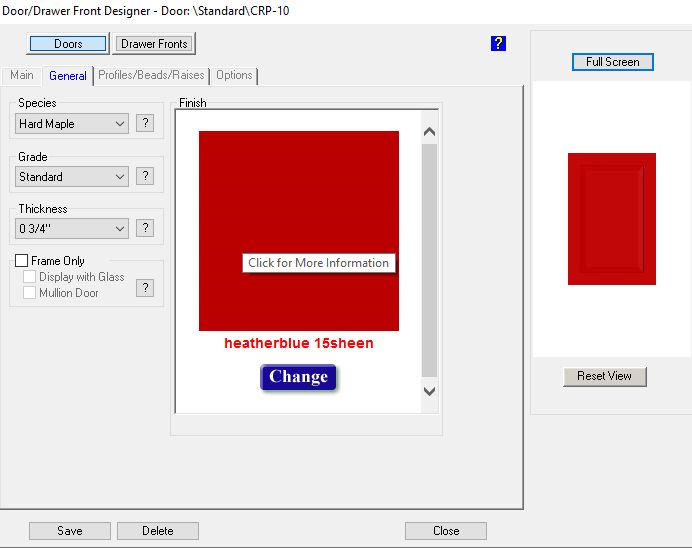This screenshot has height=548, width=692.
Task: Switch to the Main tab
Action: pos(22,76)
